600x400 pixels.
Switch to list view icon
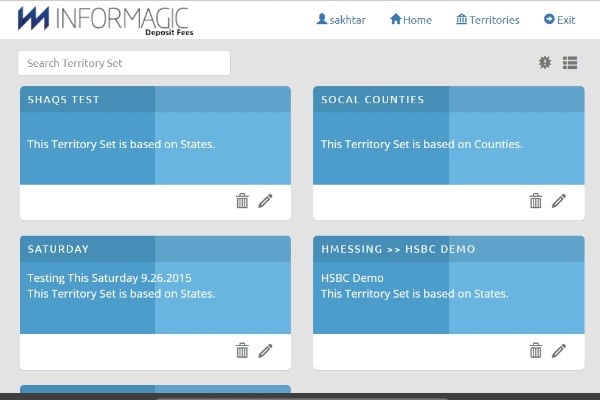tap(570, 63)
